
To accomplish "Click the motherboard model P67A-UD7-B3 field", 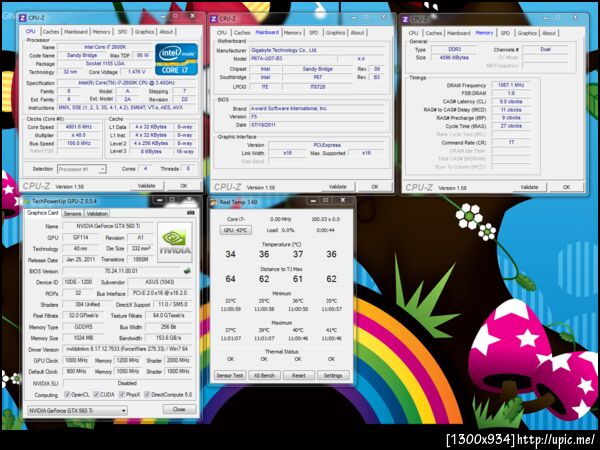I will click(293, 59).
